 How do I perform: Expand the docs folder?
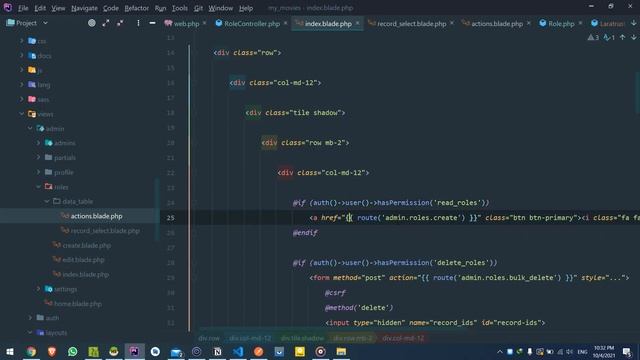click(x=22, y=56)
